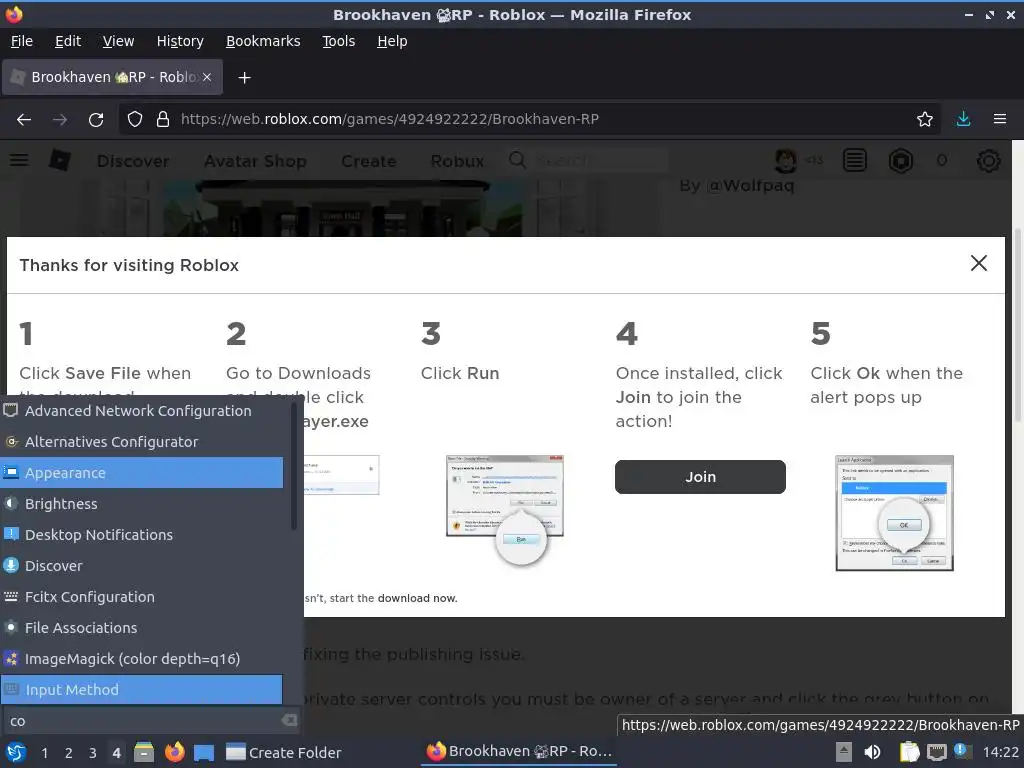This screenshot has width=1024, height=768.
Task: Switch to the Brookhaven RP taskbar window
Action: coord(520,752)
